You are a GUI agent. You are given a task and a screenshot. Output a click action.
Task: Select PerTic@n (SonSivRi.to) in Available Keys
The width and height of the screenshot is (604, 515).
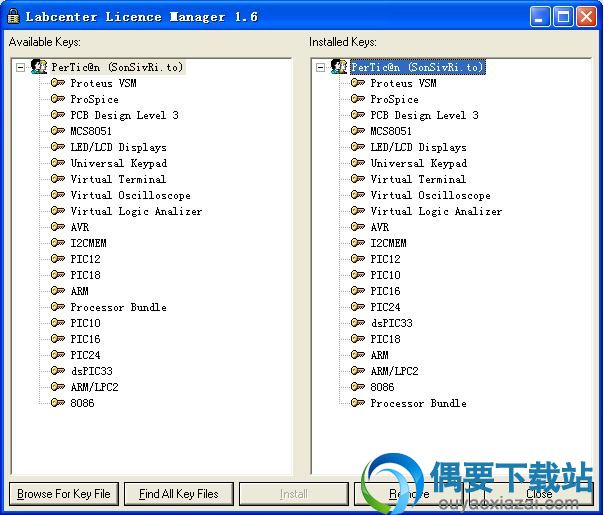click(117, 67)
